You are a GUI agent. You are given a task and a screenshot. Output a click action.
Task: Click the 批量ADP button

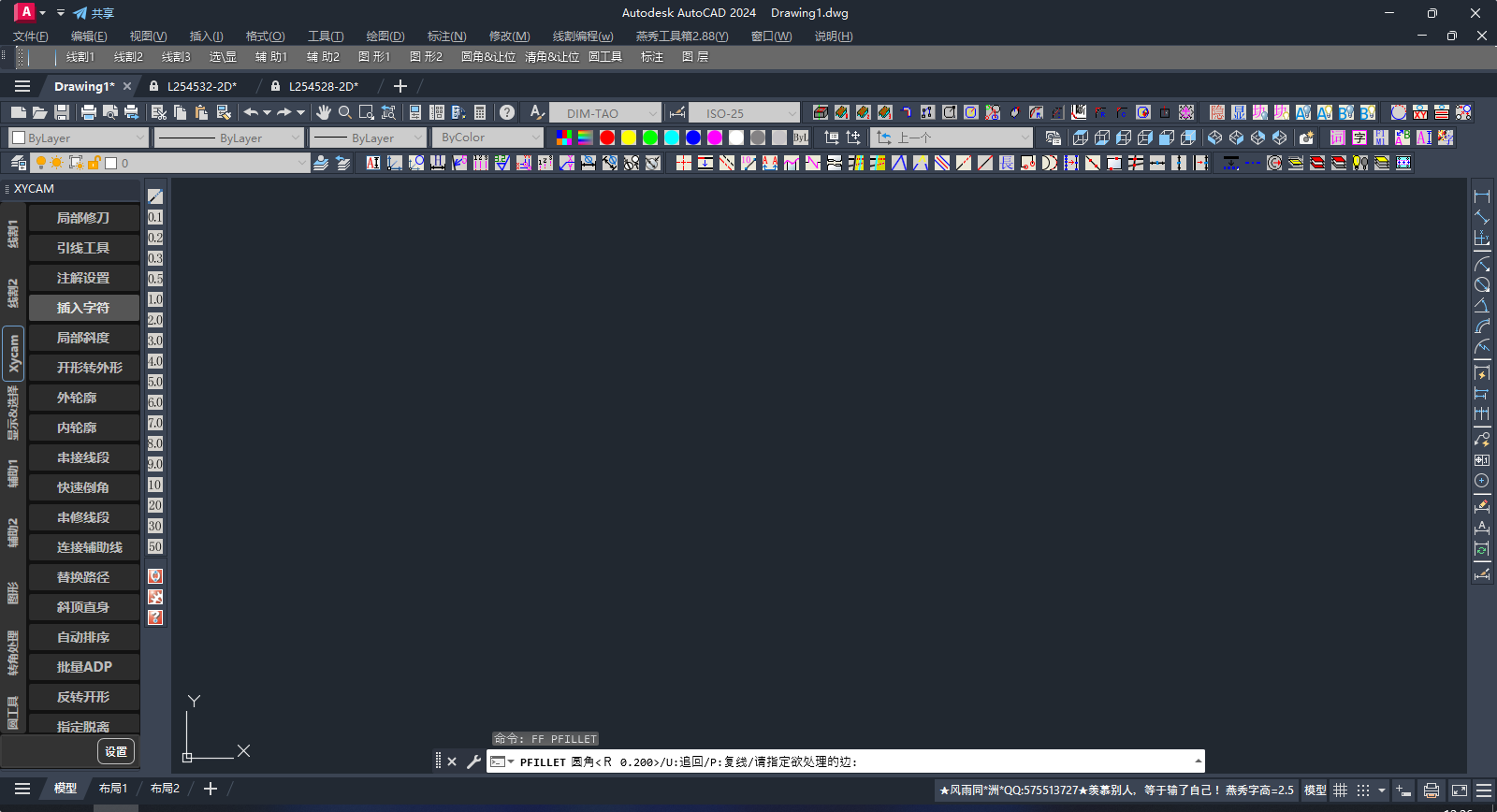[83, 667]
